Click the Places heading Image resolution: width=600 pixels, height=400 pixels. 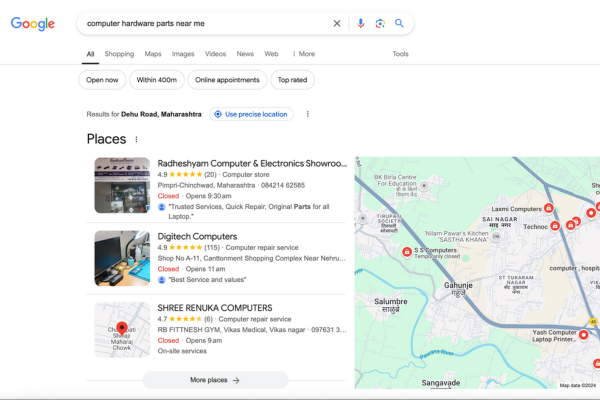point(106,139)
